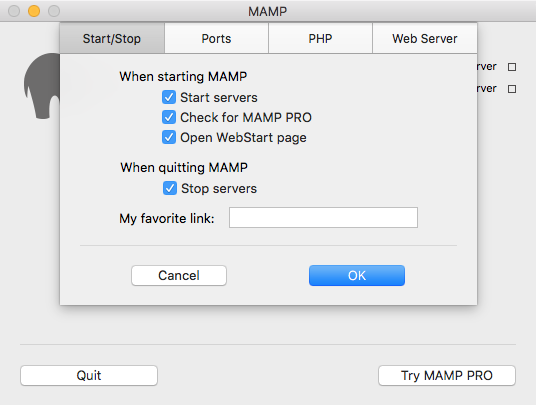Click the gray close window button
The image size is (536, 405).
14,11
